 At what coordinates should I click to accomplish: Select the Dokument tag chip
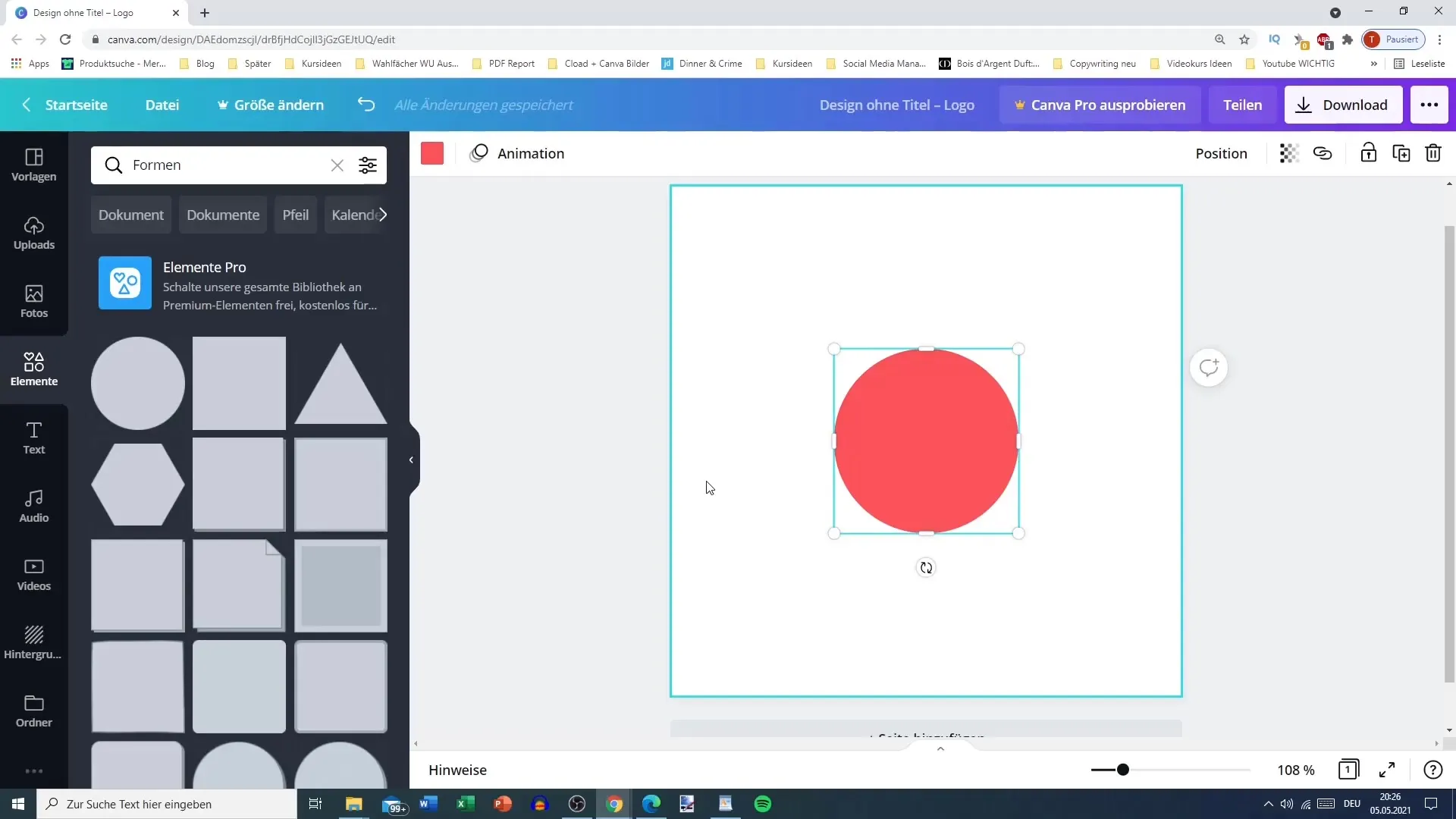point(131,215)
